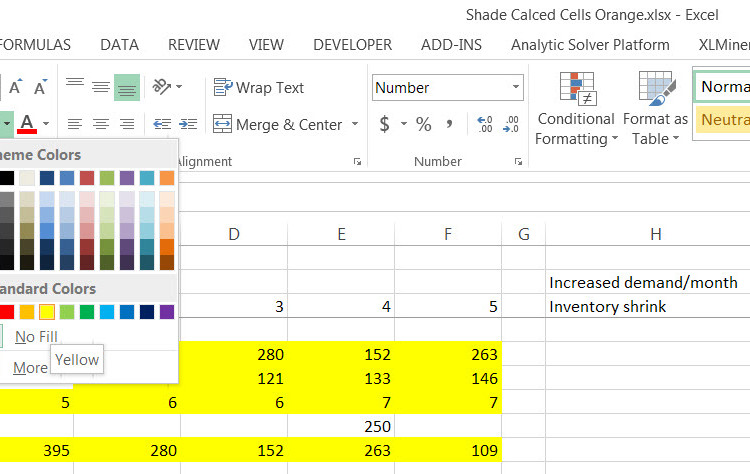The height and width of the screenshot is (474, 750).
Task: Open the Font Color dropdown arrow
Action: click(46, 125)
